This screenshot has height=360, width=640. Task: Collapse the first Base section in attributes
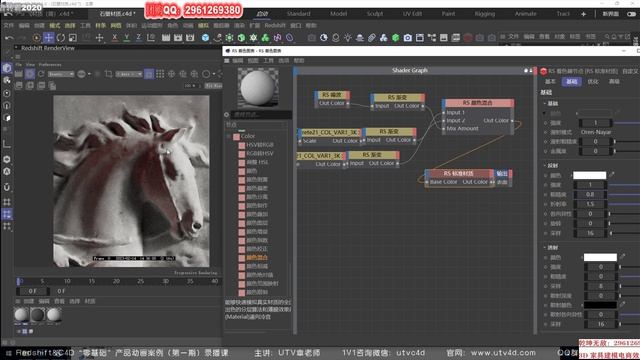coord(545,103)
